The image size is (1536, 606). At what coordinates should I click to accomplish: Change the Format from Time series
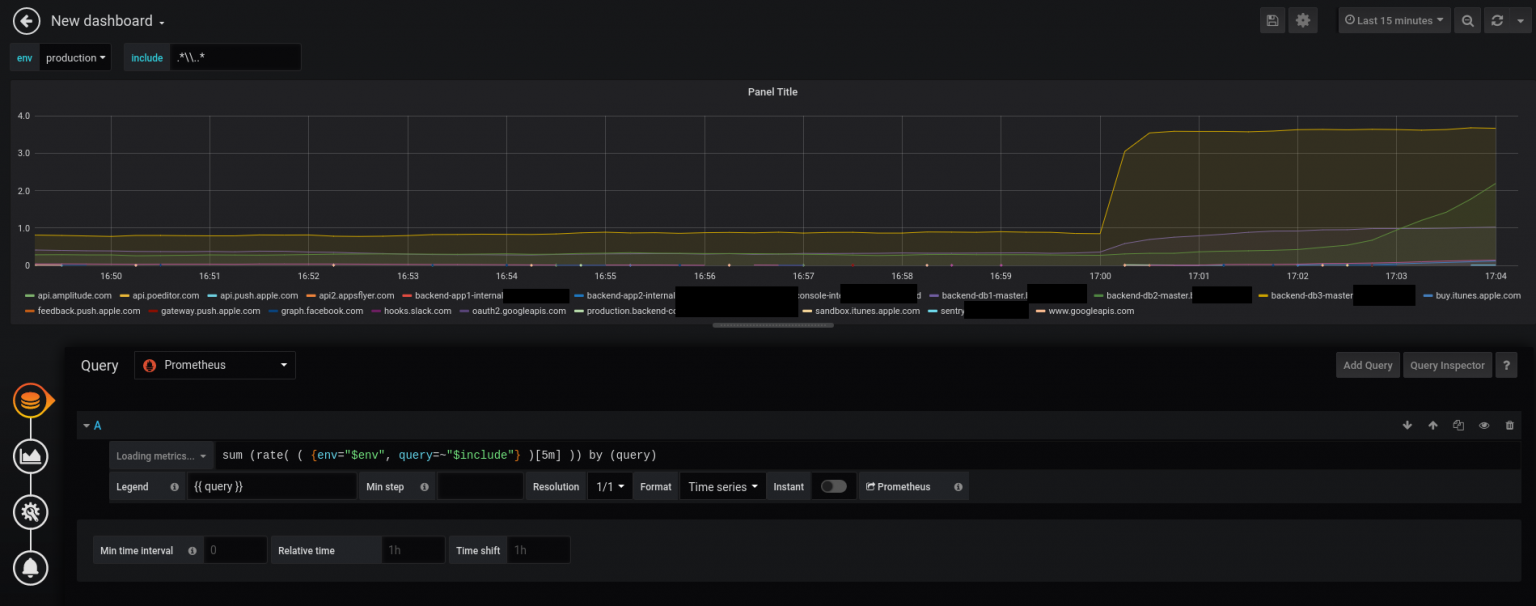click(x=722, y=486)
